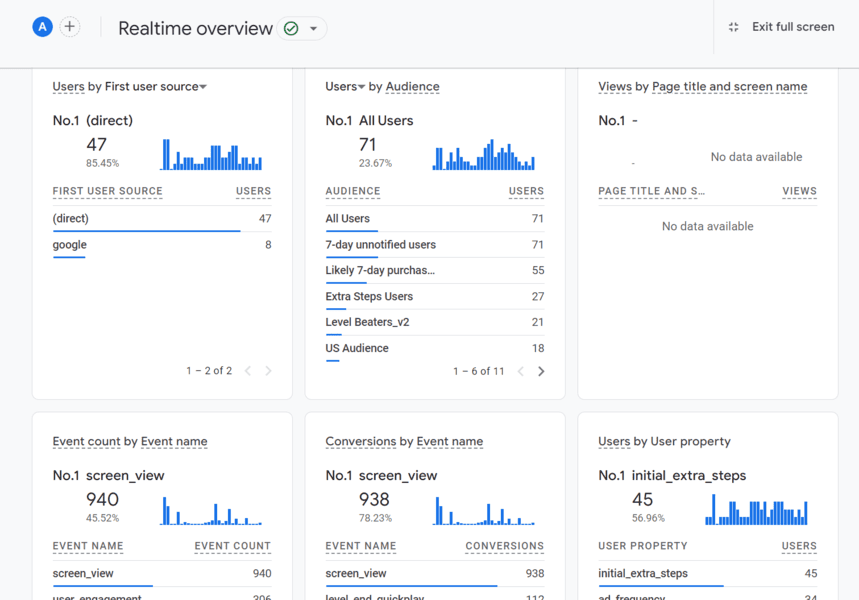Click the EVENT COUNT column header
The height and width of the screenshot is (600, 859).
pos(233,546)
